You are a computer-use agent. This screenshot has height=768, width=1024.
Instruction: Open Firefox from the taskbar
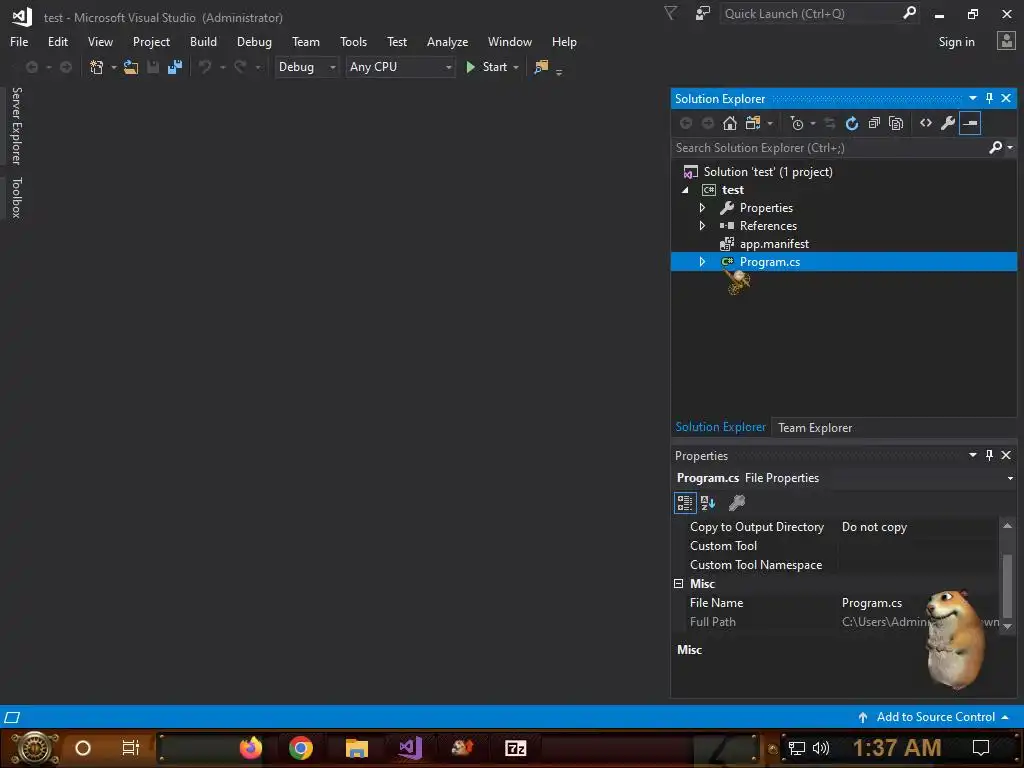tap(250, 748)
